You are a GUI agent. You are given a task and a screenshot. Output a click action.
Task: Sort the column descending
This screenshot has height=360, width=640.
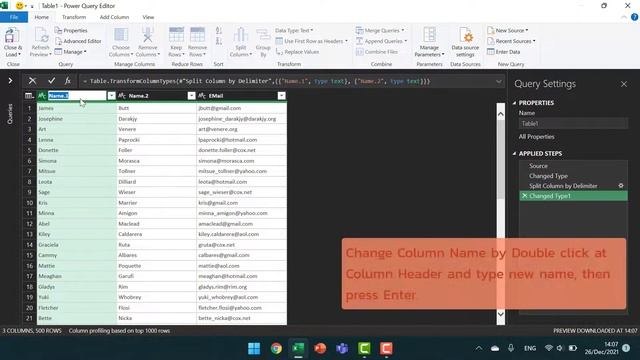(219, 41)
